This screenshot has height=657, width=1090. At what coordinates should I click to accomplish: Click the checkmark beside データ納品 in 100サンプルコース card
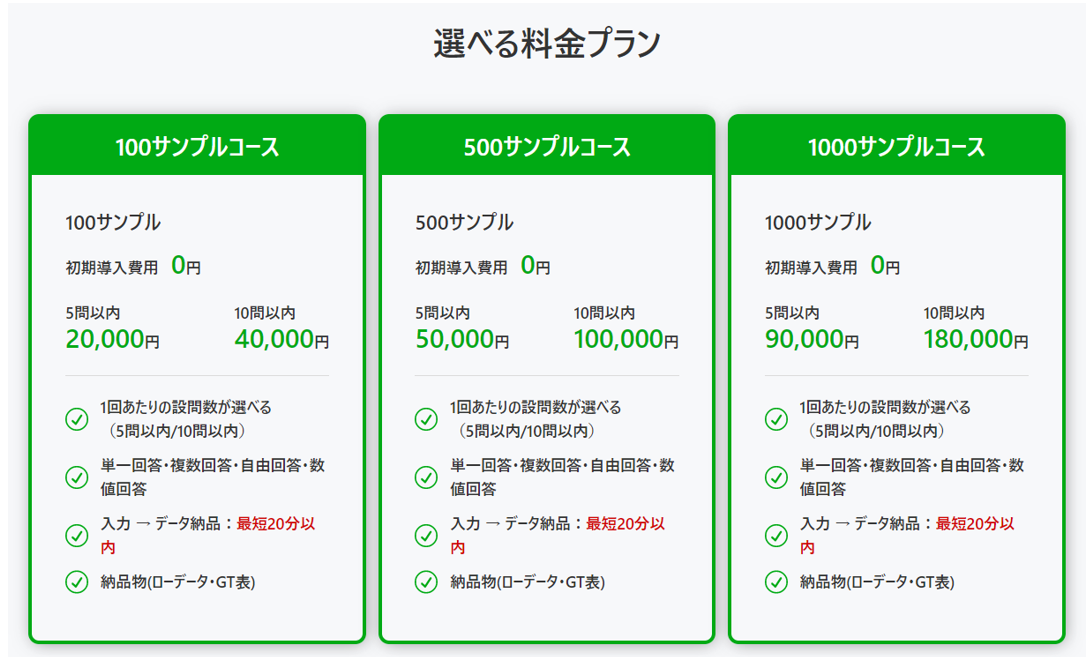[77, 535]
